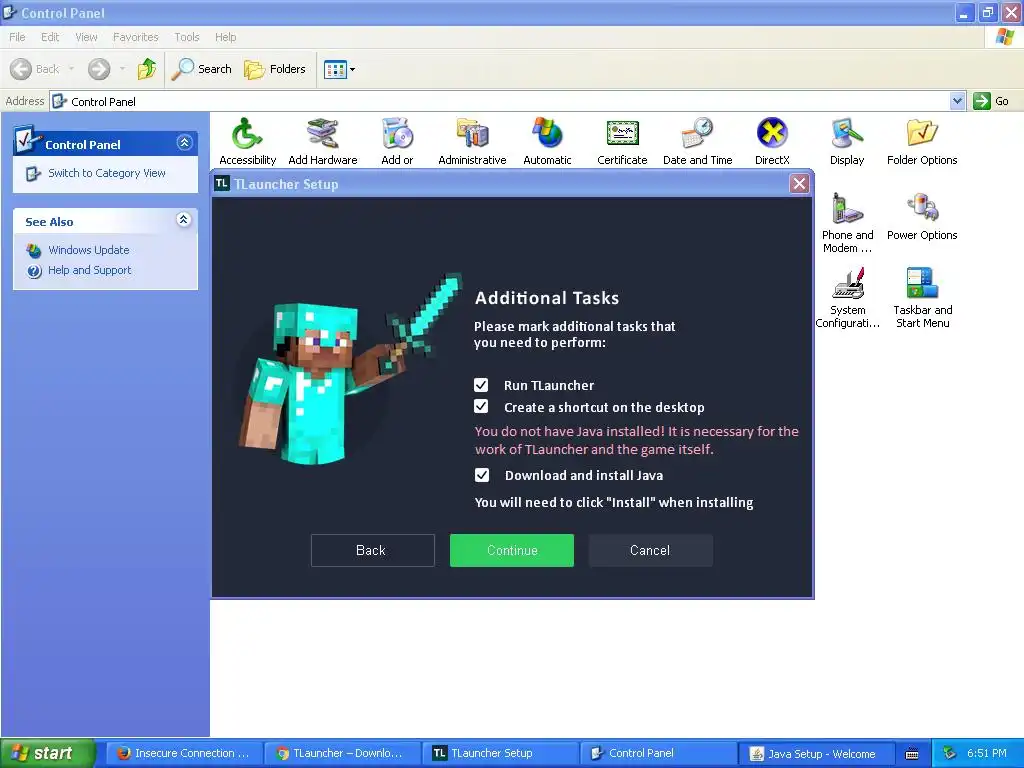The height and width of the screenshot is (768, 1024).
Task: Close the TLauncher Setup dialog
Action: pyautogui.click(x=799, y=184)
